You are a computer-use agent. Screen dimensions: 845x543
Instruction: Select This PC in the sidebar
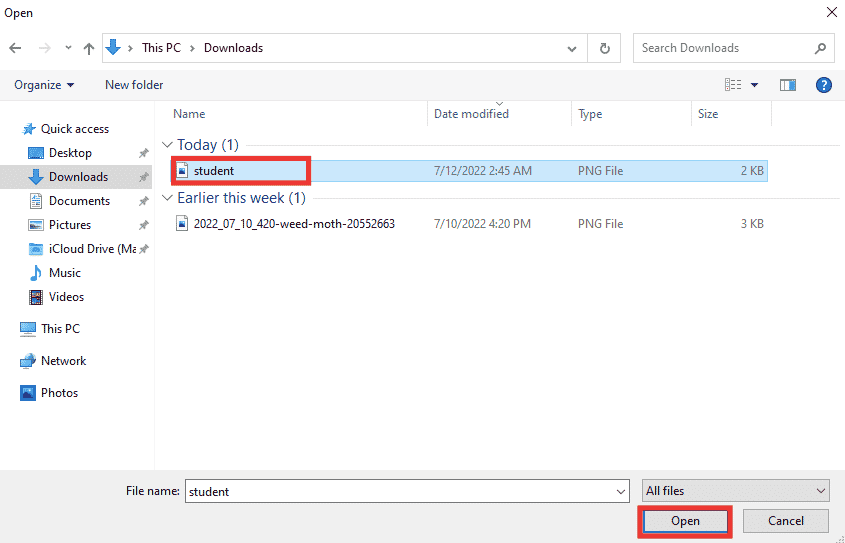coord(60,329)
